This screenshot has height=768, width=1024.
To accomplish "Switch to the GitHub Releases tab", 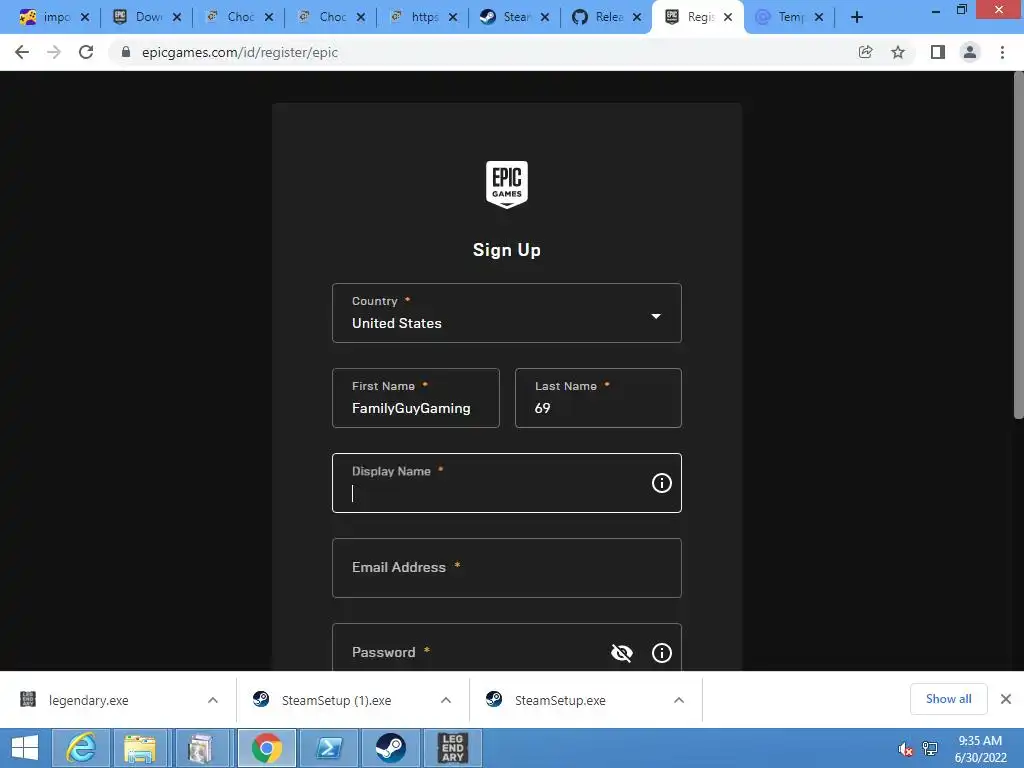I will 607,17.
